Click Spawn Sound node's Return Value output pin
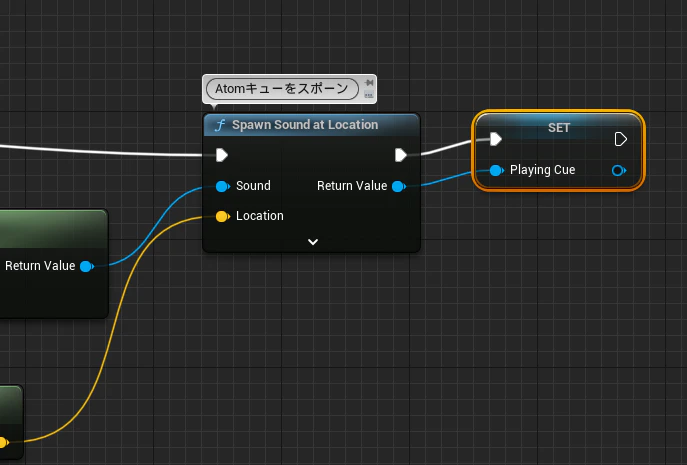The image size is (687, 465). [x=399, y=186]
